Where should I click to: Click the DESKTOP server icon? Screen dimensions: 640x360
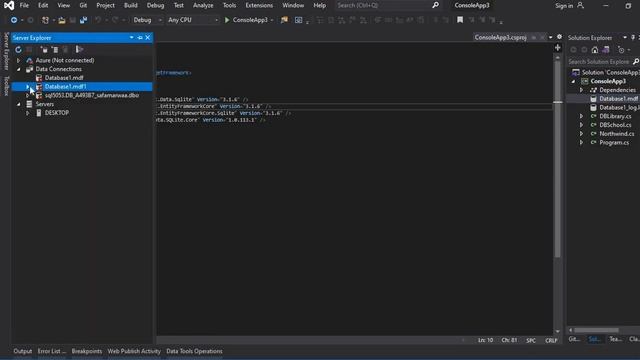click(39, 113)
